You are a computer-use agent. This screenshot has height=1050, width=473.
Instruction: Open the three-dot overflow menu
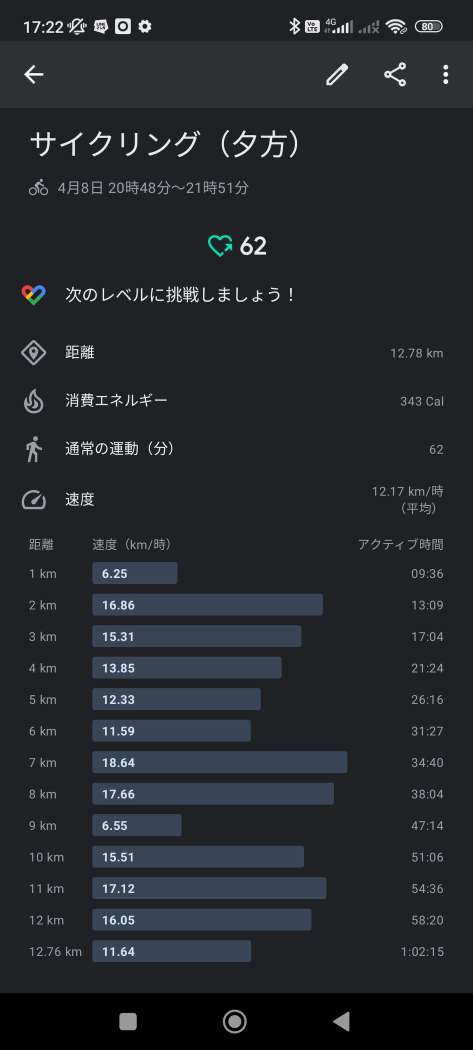pyautogui.click(x=446, y=74)
